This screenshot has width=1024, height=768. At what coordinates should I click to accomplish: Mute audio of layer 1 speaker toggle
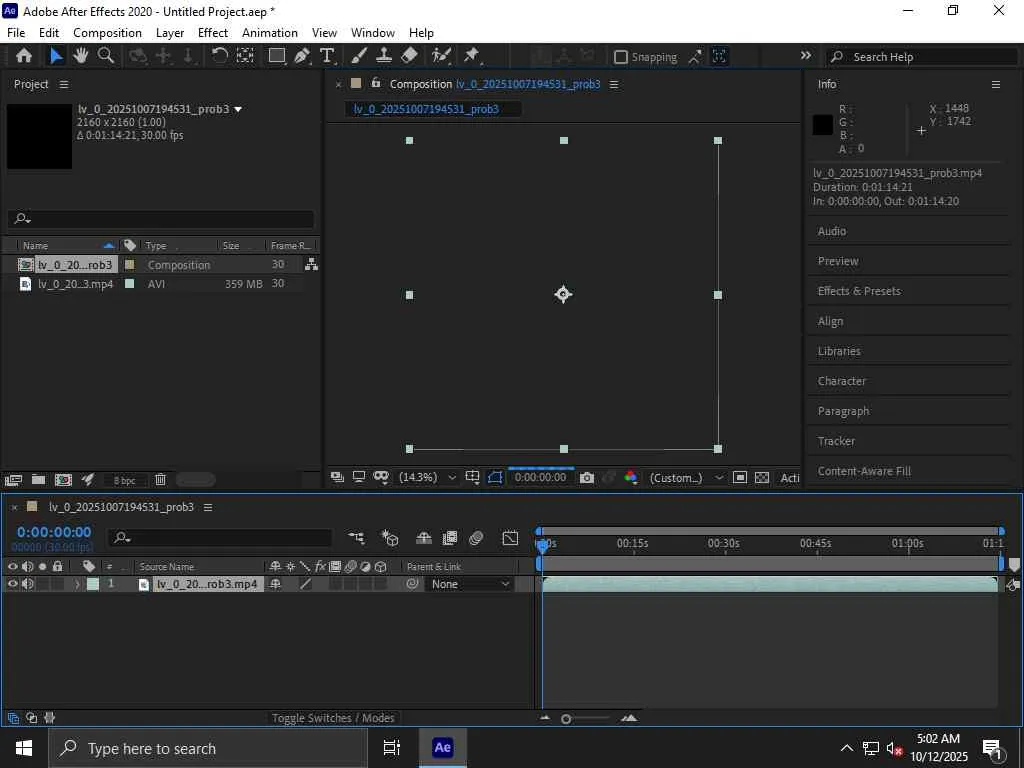pyautogui.click(x=27, y=584)
